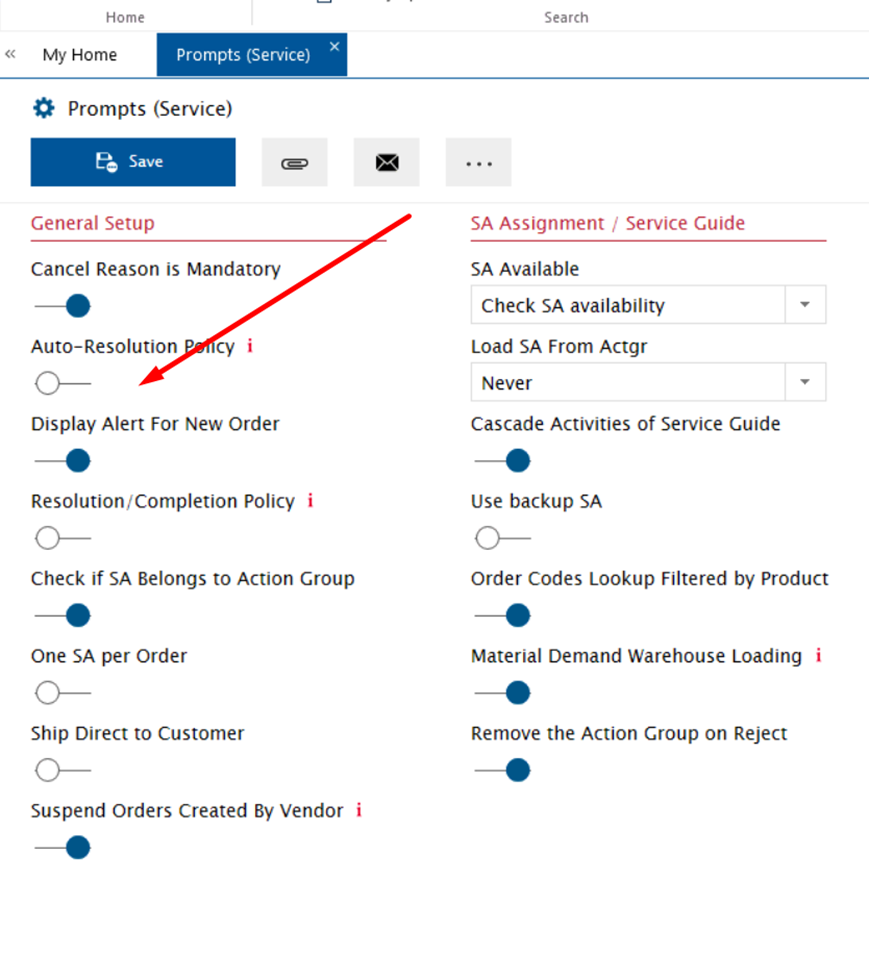Click the General Setup section heading

point(93,223)
